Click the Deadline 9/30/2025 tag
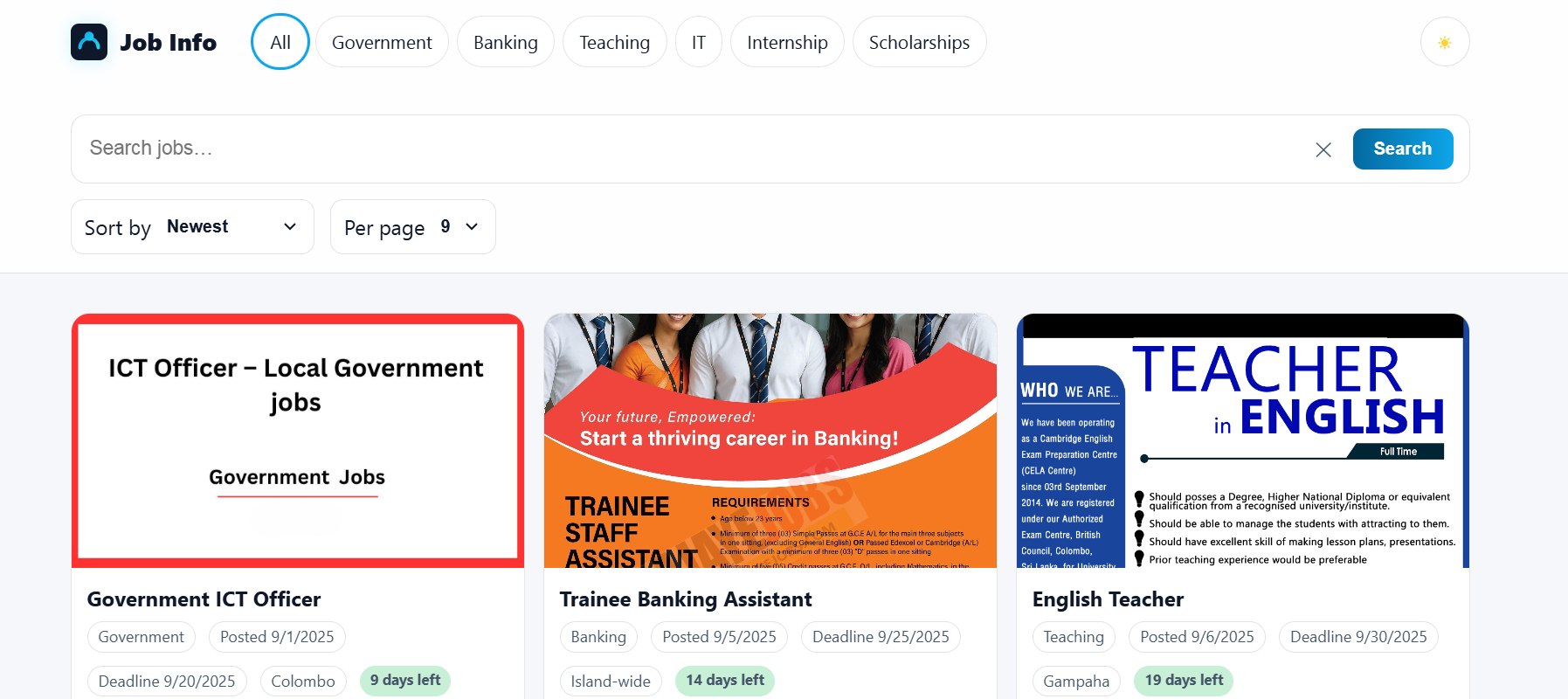This screenshot has width=1568, height=699. [x=1358, y=637]
